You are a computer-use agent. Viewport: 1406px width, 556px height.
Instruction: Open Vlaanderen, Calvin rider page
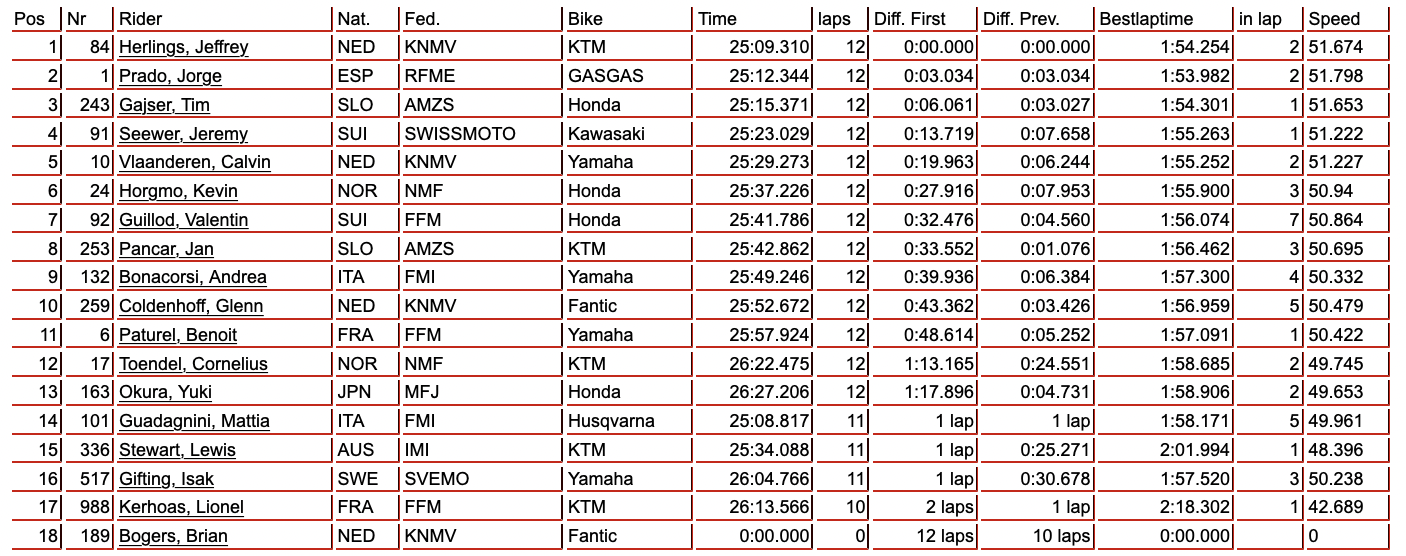click(x=195, y=162)
